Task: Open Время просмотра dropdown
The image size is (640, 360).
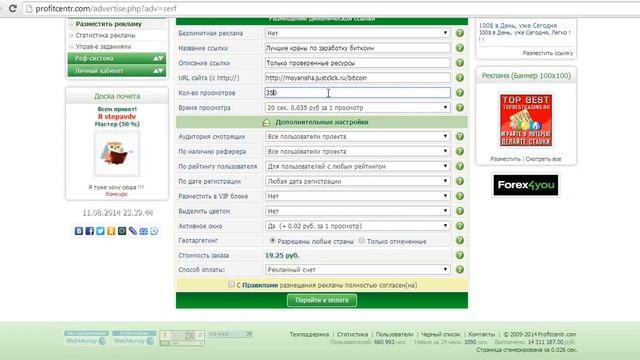Action: point(357,107)
